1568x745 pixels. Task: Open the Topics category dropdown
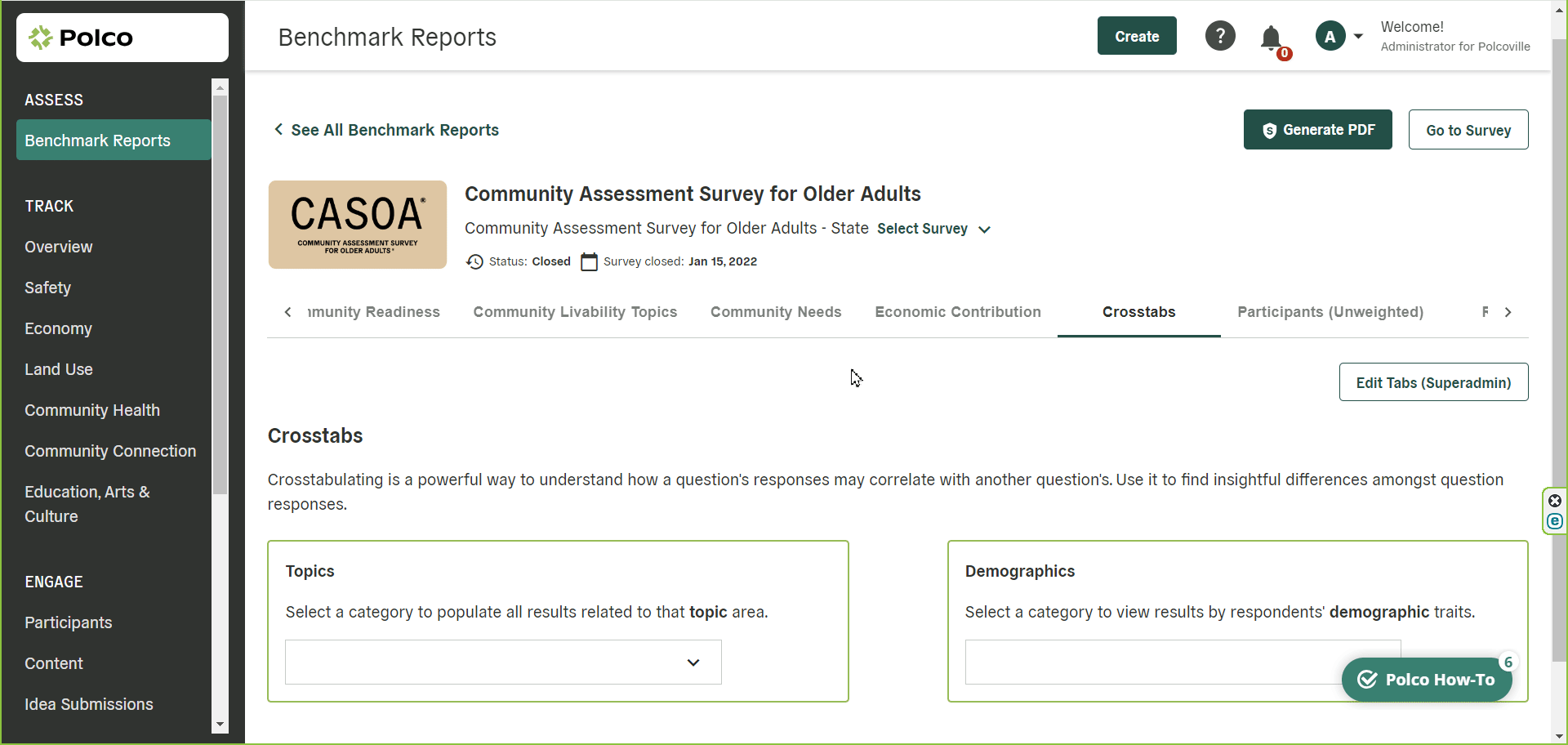pos(503,662)
